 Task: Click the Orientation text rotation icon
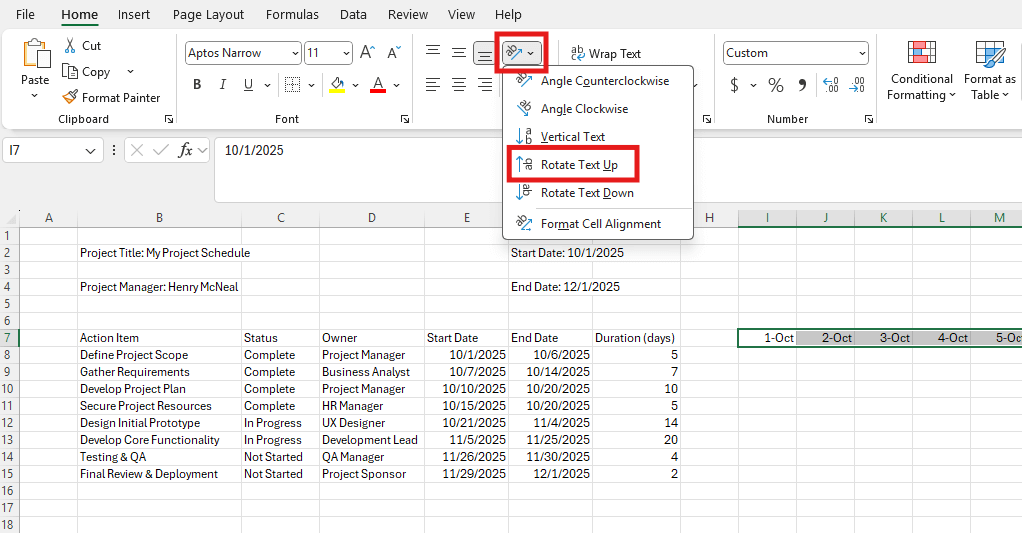[515, 53]
